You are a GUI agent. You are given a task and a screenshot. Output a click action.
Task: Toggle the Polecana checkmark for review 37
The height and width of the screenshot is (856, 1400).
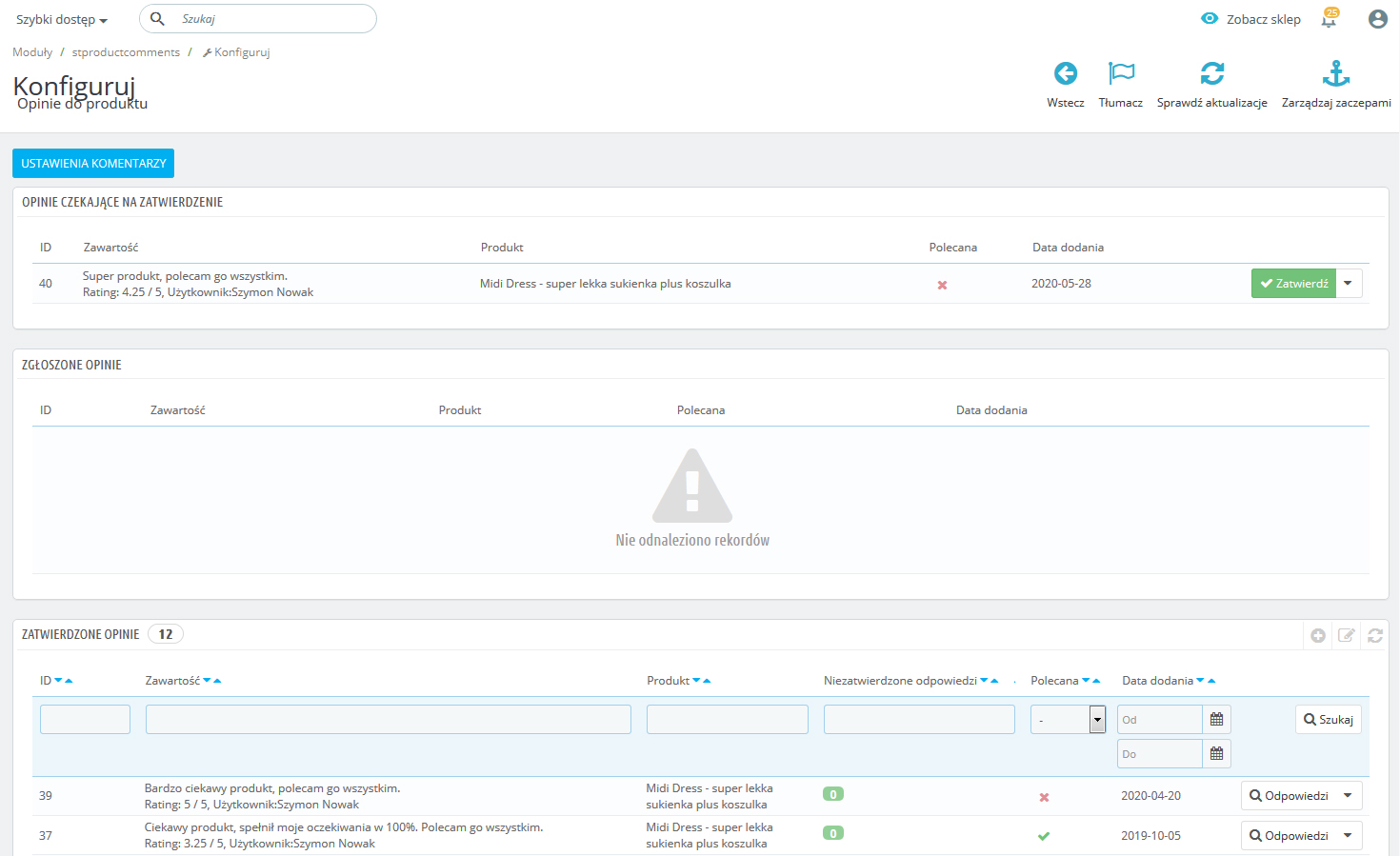click(x=1044, y=836)
